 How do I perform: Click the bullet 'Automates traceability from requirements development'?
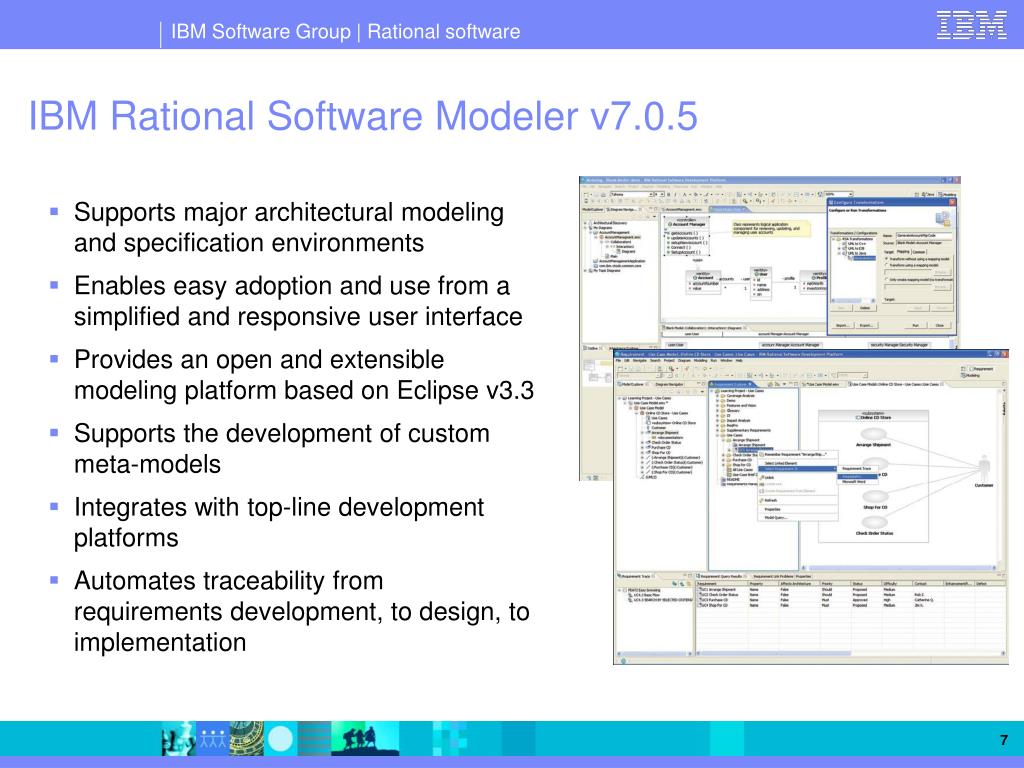coord(301,611)
